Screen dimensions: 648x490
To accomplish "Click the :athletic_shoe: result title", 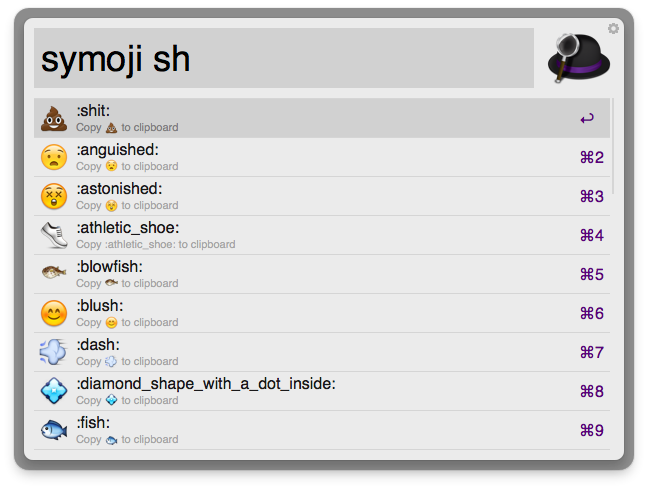I will tap(127, 228).
